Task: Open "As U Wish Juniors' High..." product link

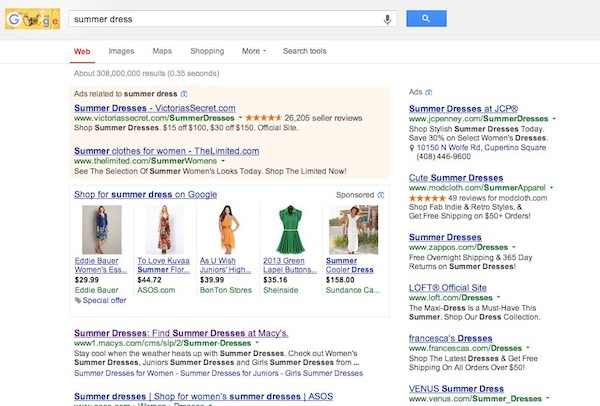Action: point(225,265)
